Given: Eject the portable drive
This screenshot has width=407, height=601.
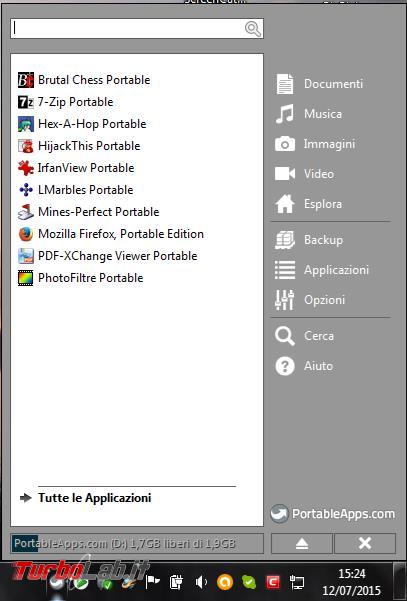Looking at the screenshot, I should click(x=302, y=543).
